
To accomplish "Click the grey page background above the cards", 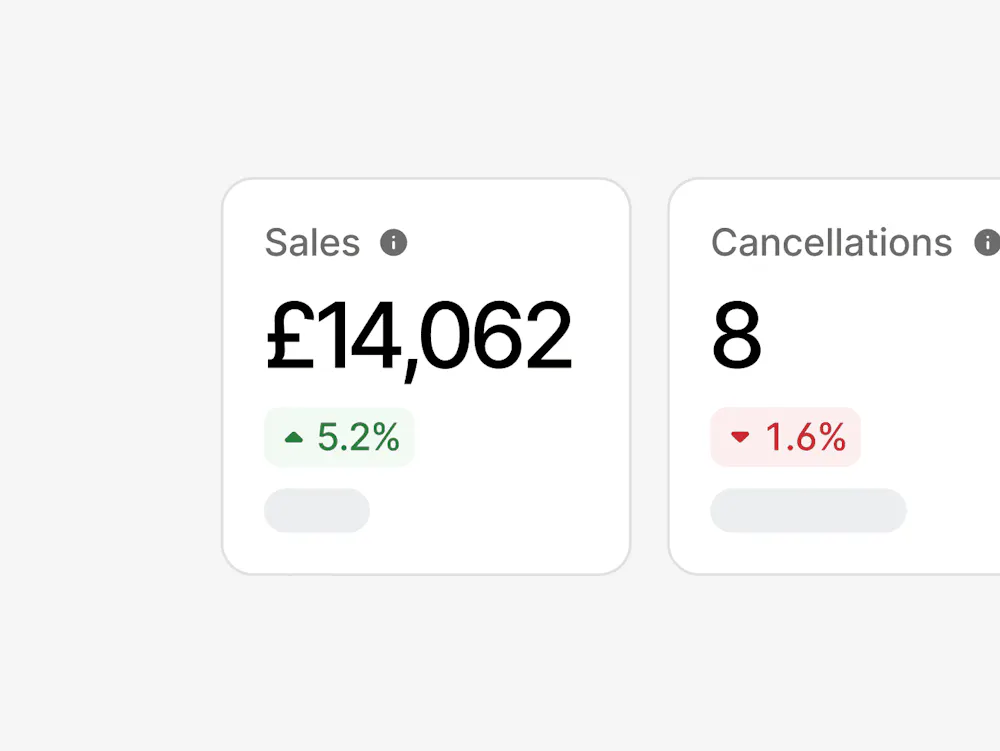I will pyautogui.click(x=500, y=90).
